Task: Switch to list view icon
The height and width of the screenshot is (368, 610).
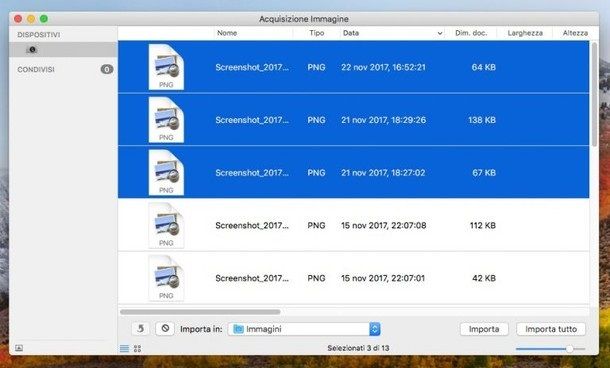Action: click(124, 349)
